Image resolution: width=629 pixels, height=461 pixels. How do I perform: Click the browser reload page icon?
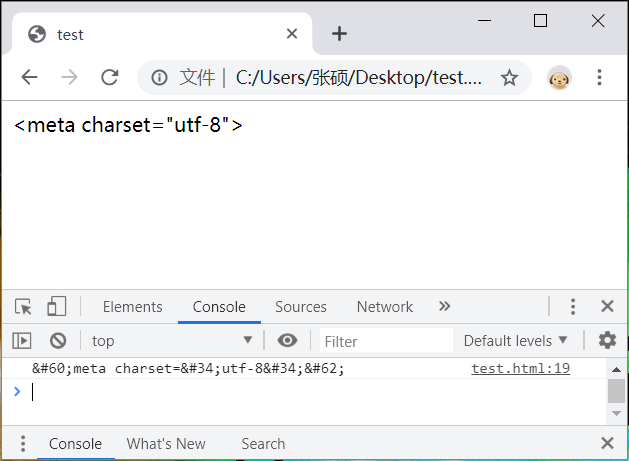coord(110,78)
